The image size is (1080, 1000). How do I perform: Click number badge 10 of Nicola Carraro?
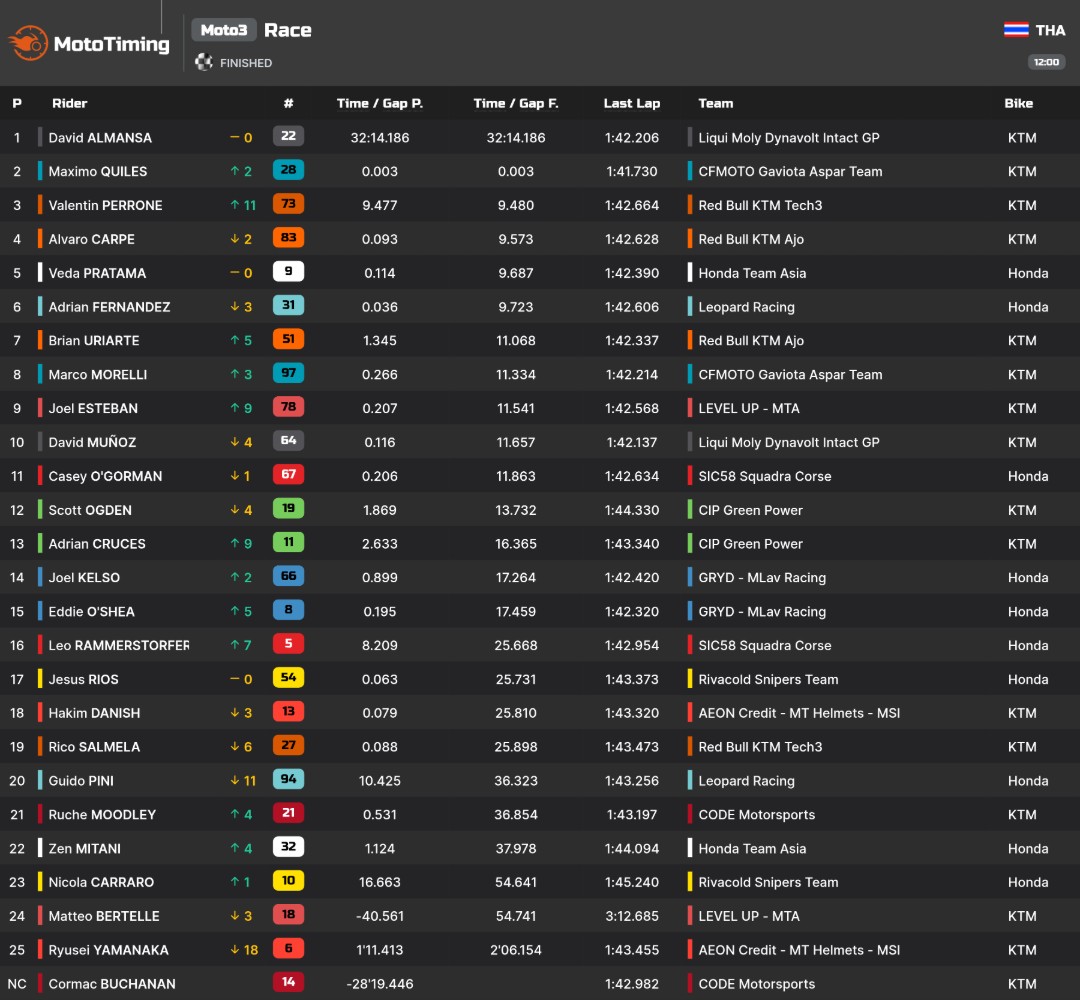pyautogui.click(x=289, y=880)
